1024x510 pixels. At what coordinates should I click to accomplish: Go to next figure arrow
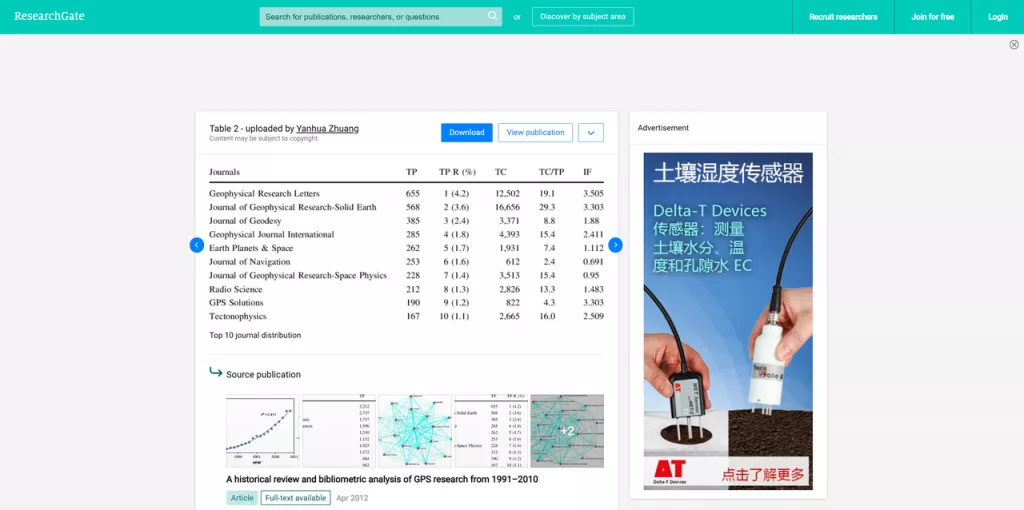pos(615,245)
